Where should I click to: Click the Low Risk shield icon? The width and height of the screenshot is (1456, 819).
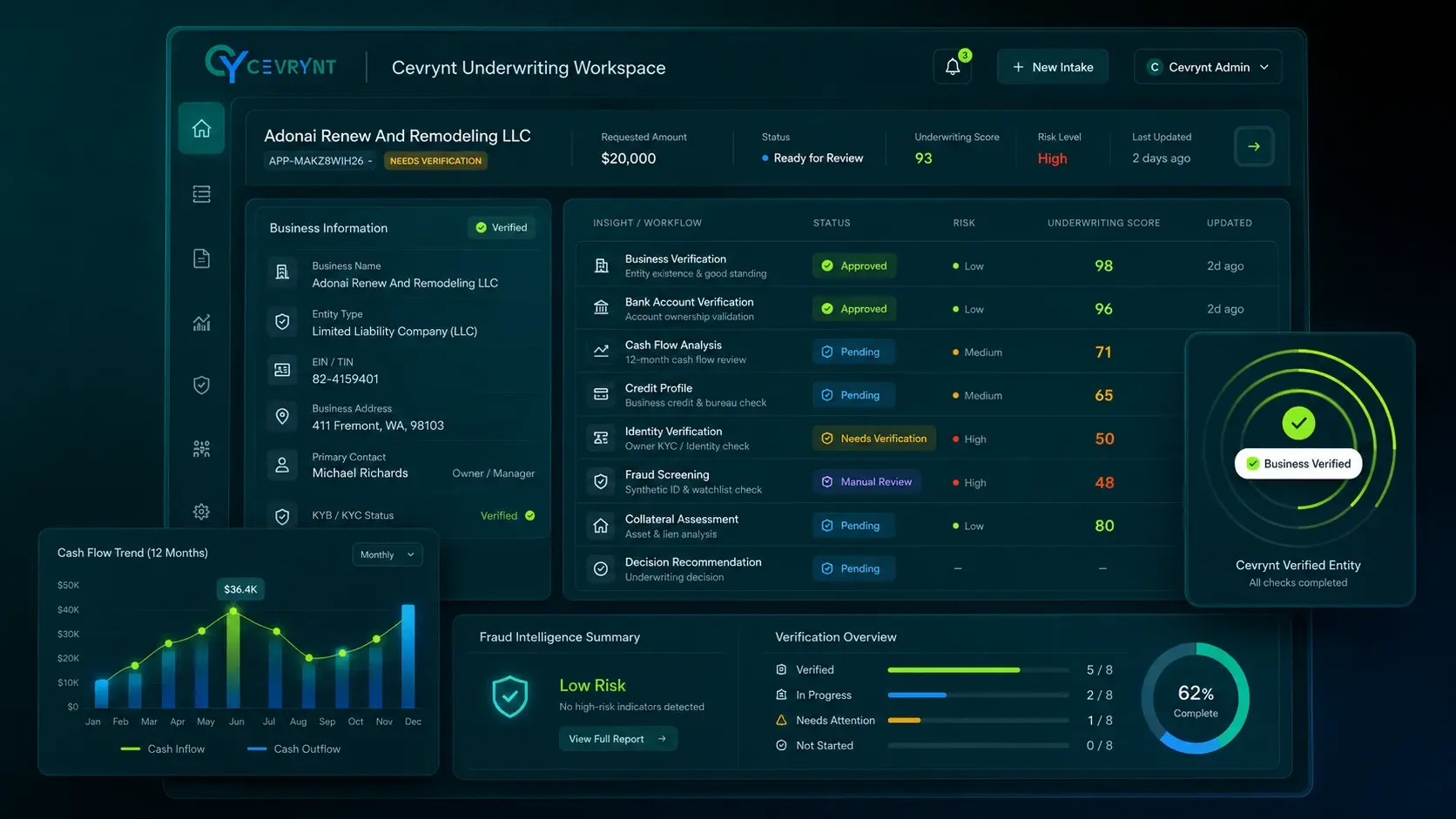(x=510, y=696)
